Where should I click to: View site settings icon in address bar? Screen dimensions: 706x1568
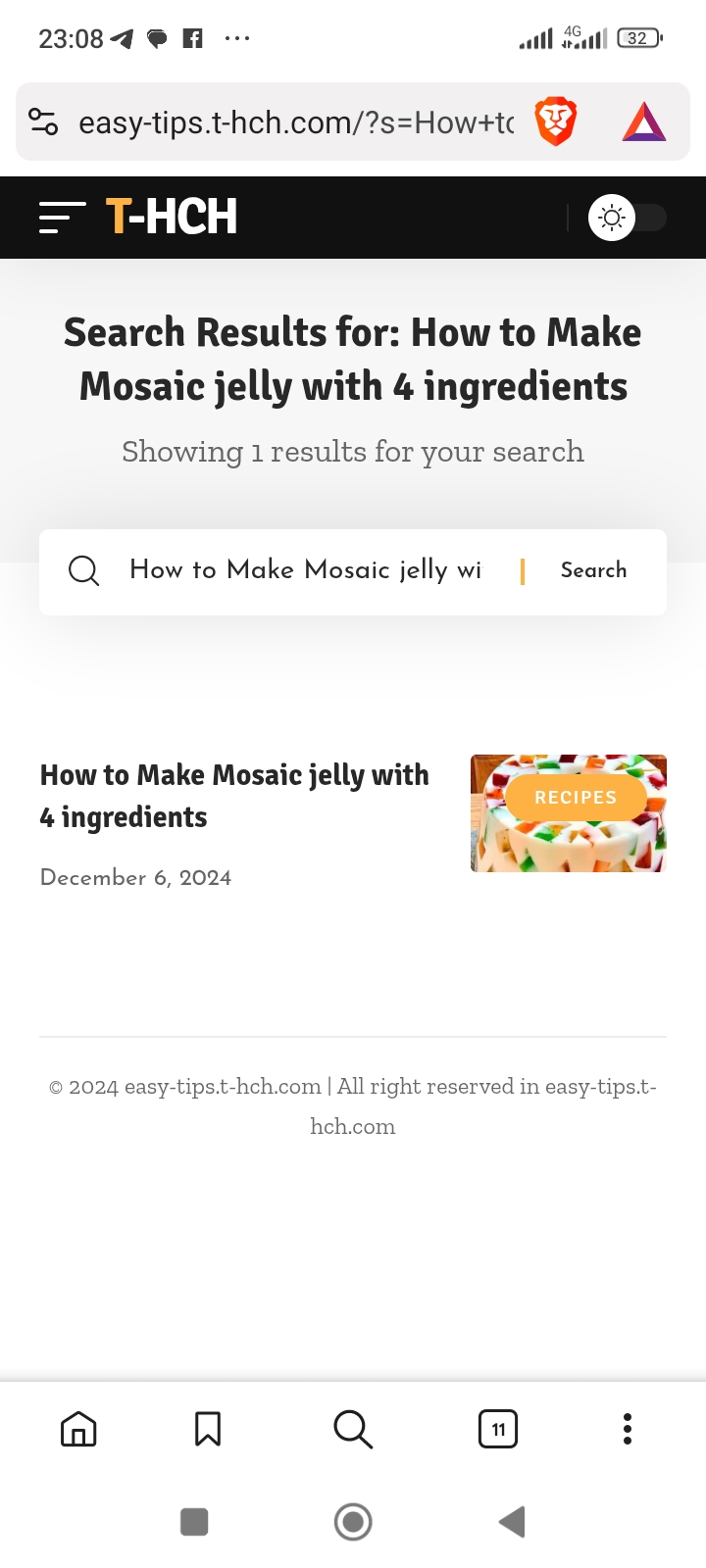pos(44,122)
